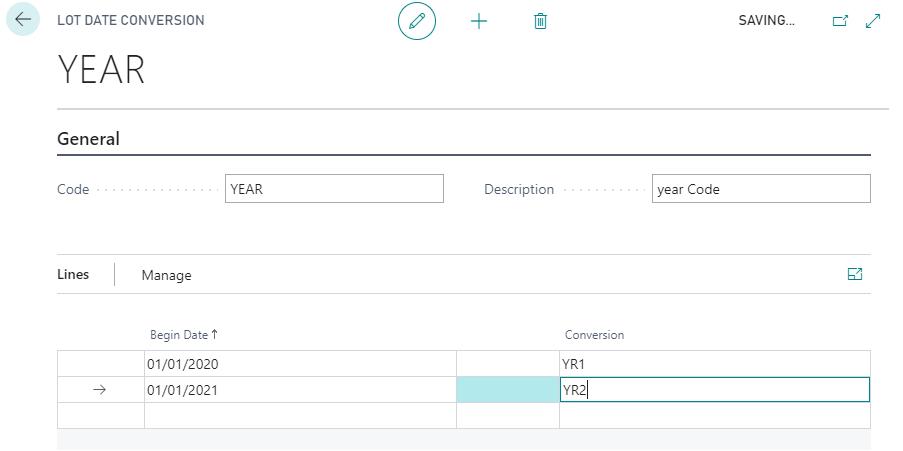This screenshot has width=903, height=451.
Task: Click the YR1 conversion cell
Action: (714, 364)
